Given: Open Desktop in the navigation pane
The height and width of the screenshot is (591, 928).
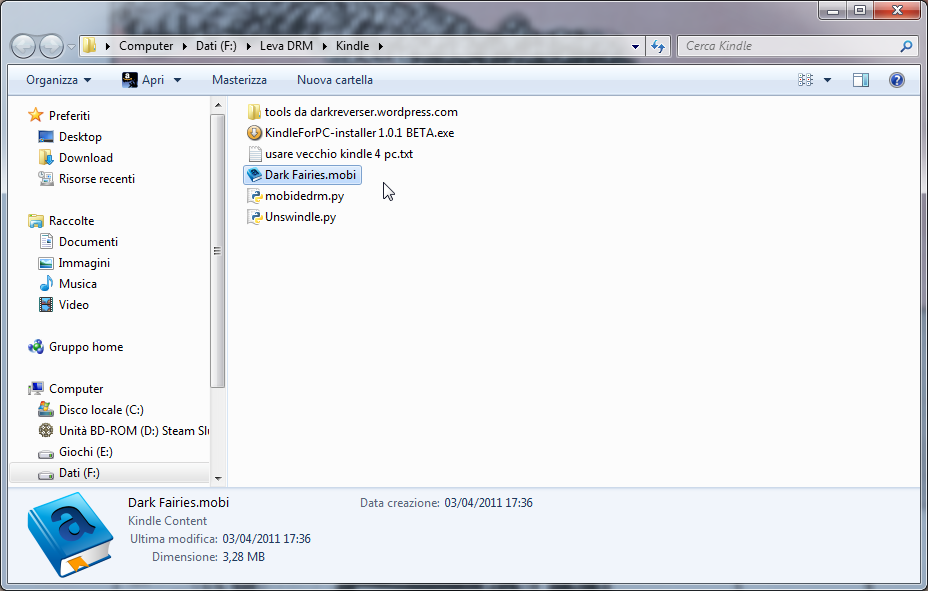Looking at the screenshot, I should click(x=80, y=137).
